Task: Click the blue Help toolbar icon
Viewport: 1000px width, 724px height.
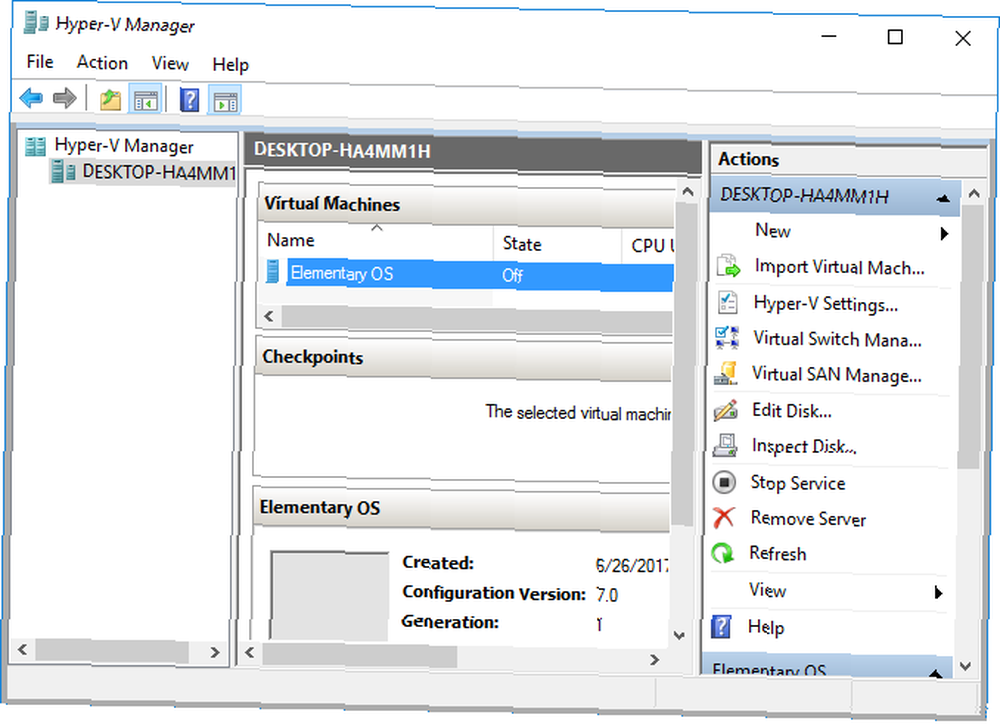Action: [190, 100]
